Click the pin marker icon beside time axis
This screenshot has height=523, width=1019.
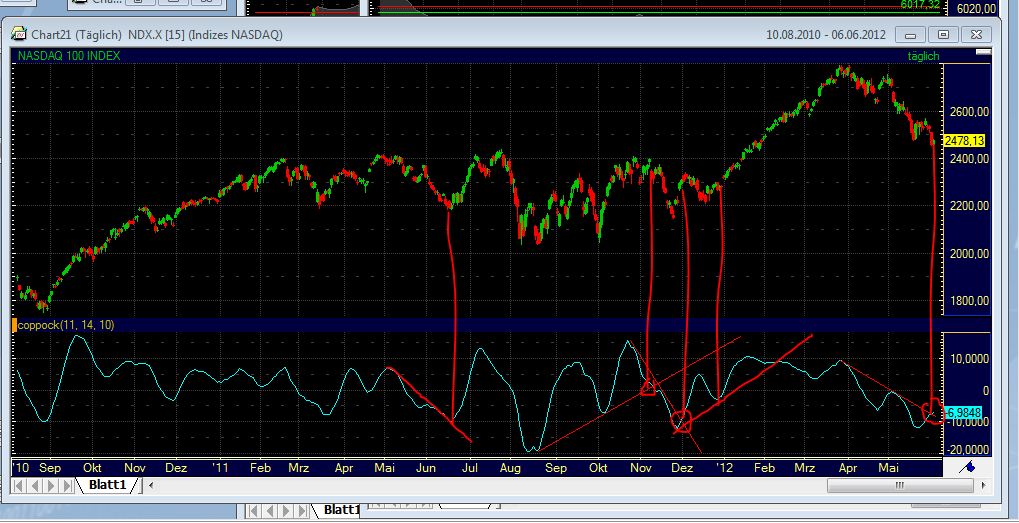pyautogui.click(x=968, y=466)
